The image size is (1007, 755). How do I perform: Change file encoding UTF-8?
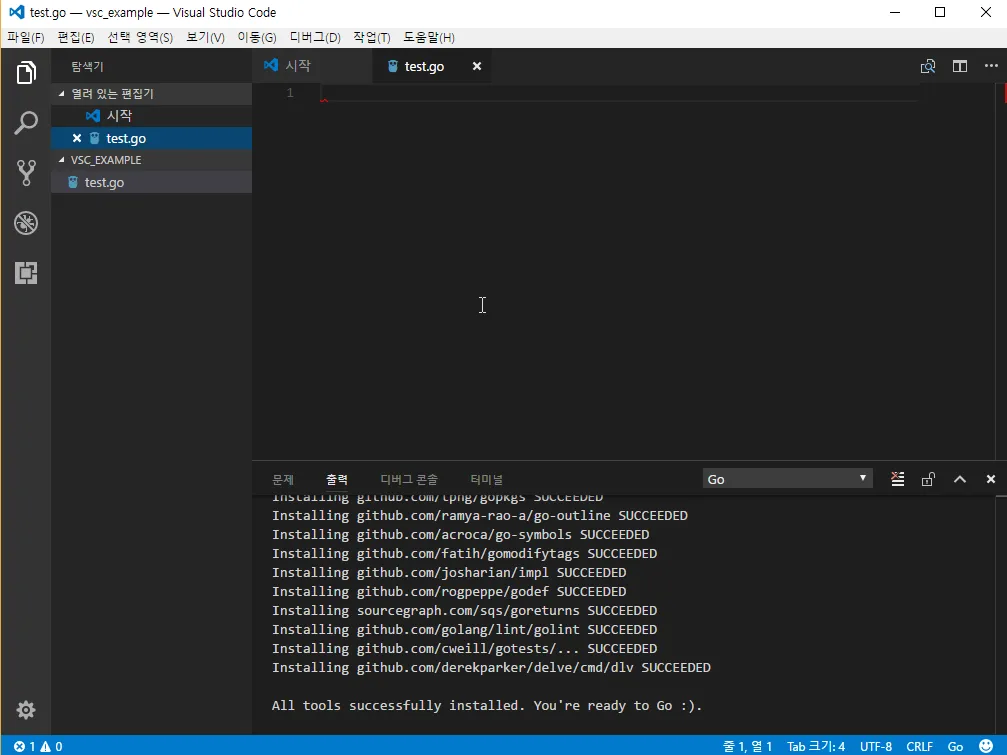(875, 747)
